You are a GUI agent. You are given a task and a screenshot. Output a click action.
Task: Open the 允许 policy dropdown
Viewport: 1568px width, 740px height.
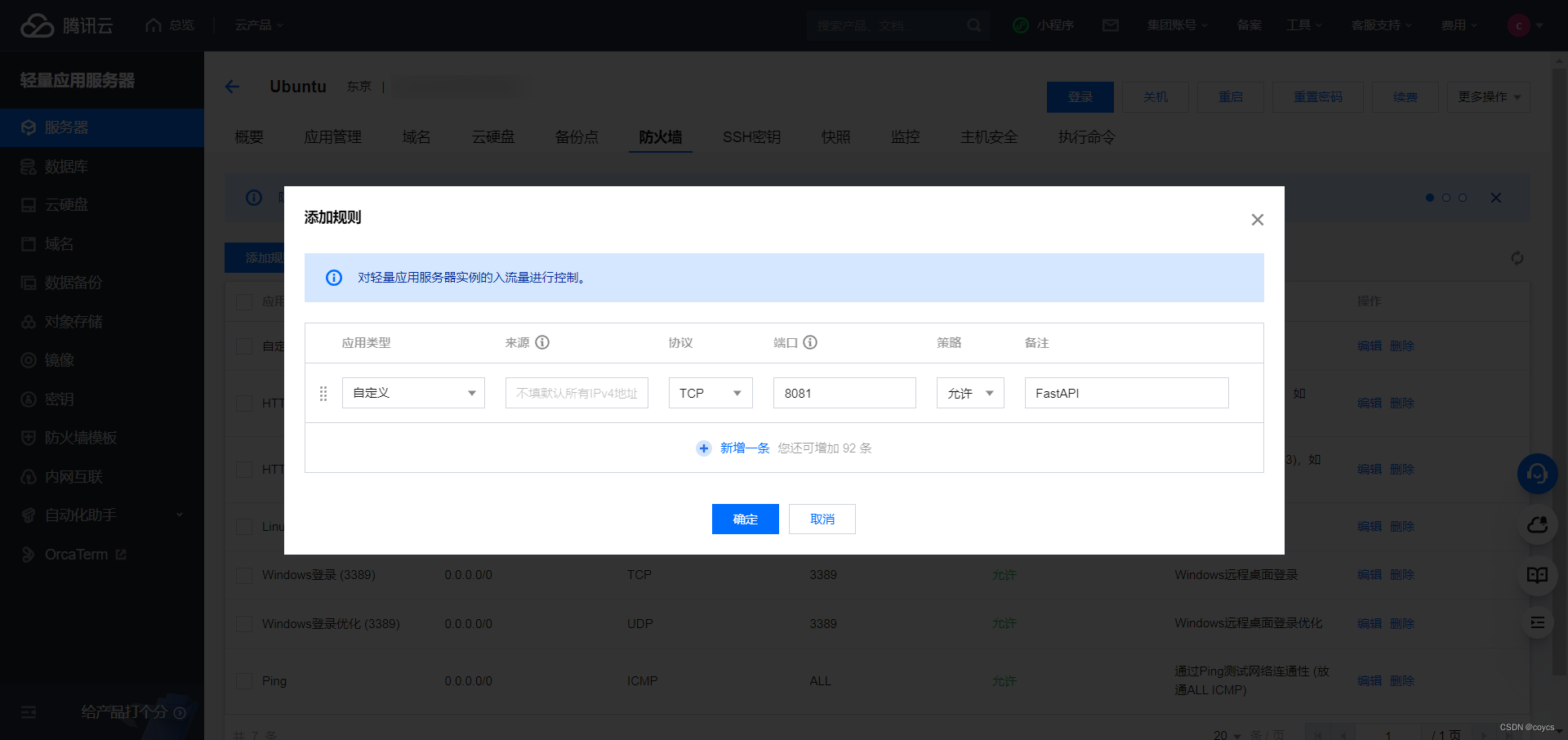(x=970, y=393)
